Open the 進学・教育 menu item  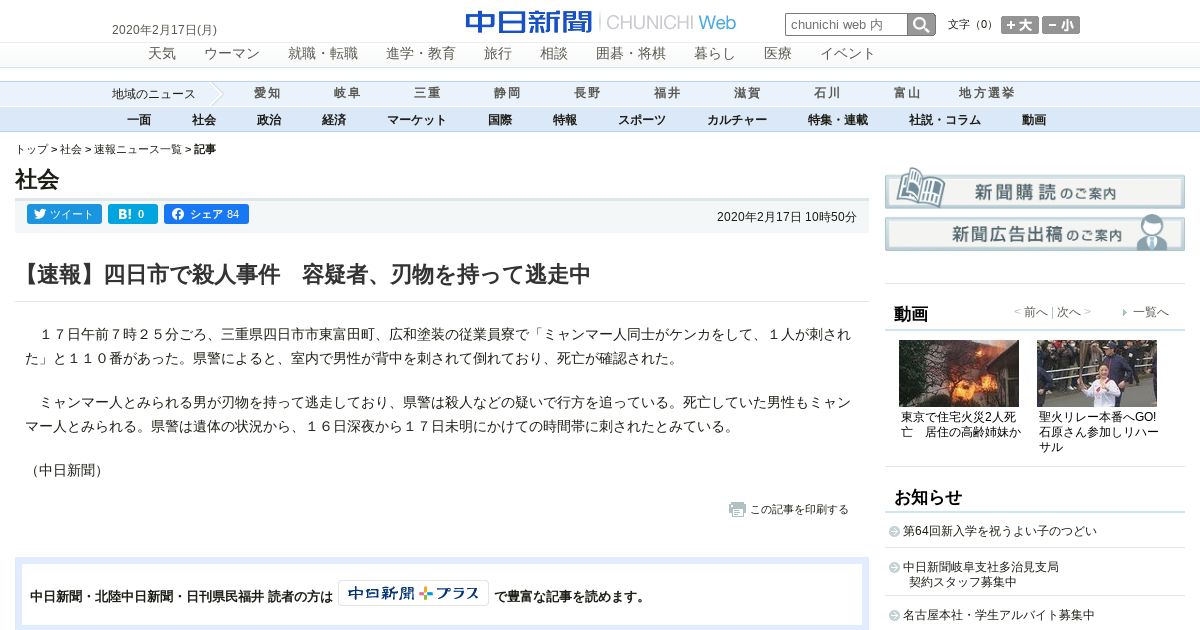coord(421,54)
